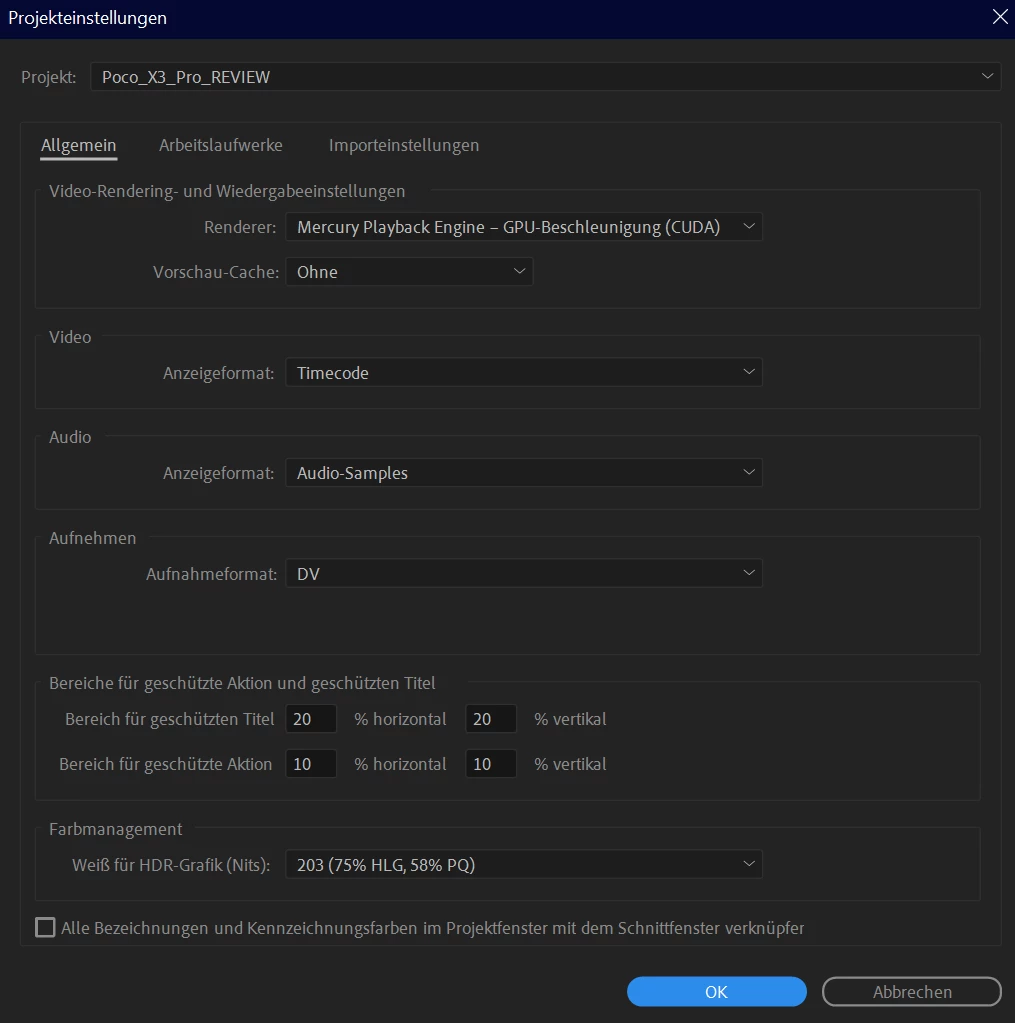
Task: Expand the Renderer dropdown
Action: coord(524,227)
